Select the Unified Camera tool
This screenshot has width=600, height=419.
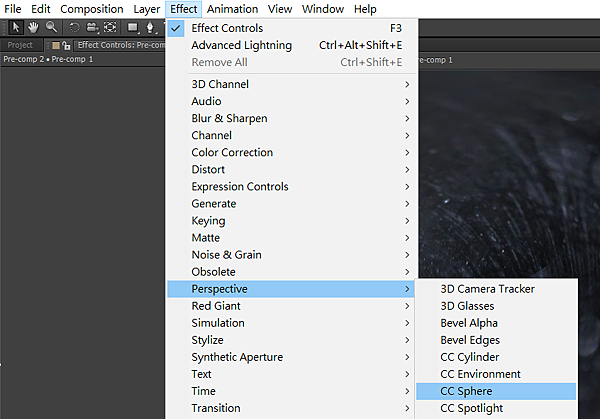[91, 27]
